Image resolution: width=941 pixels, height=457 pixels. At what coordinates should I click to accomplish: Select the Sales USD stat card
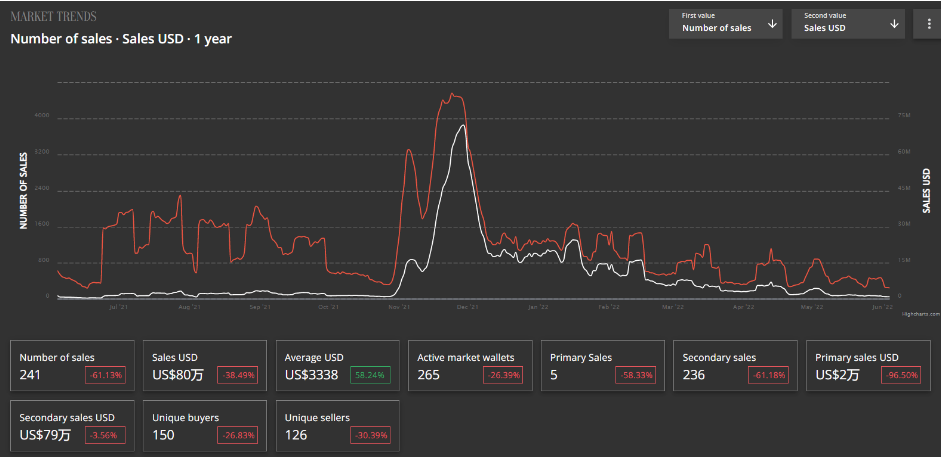click(205, 366)
